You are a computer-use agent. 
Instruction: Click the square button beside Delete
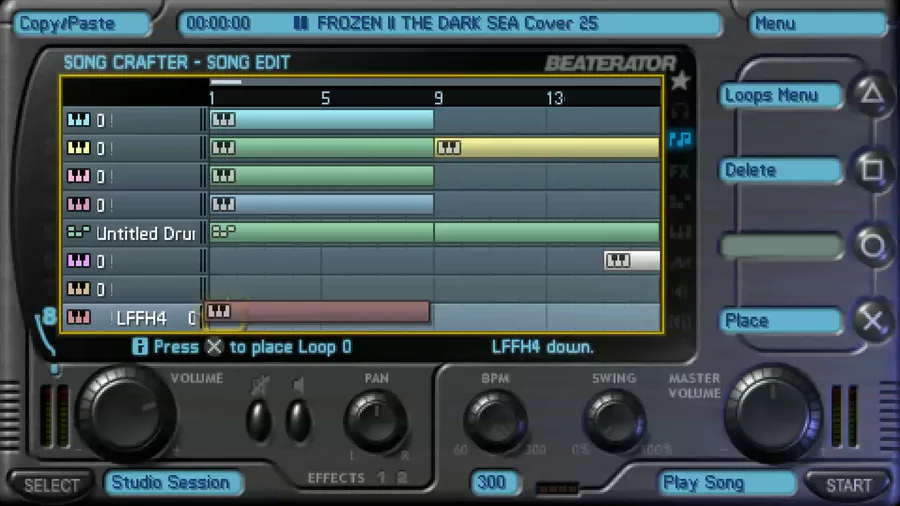click(872, 170)
